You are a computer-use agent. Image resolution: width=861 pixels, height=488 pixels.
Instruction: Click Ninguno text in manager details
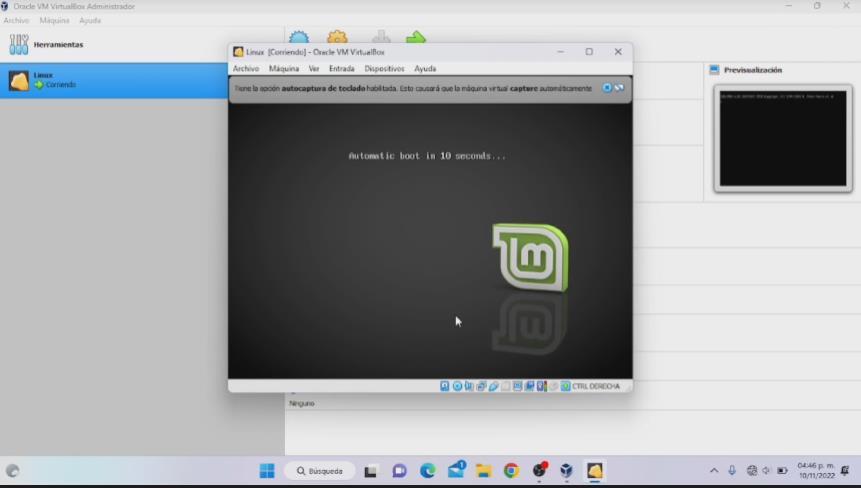(301, 403)
